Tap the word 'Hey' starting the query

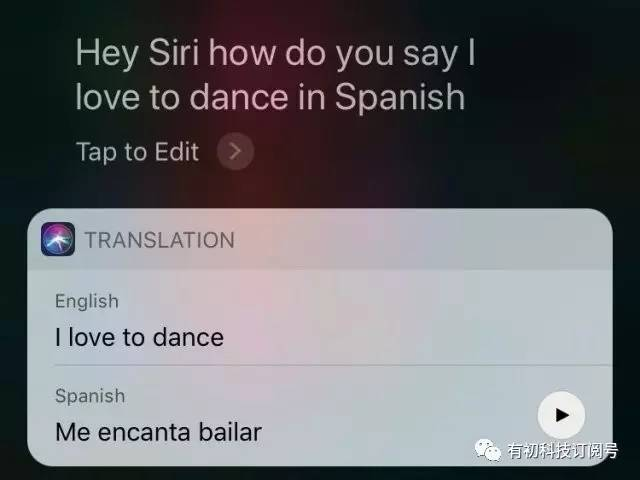click(x=107, y=54)
